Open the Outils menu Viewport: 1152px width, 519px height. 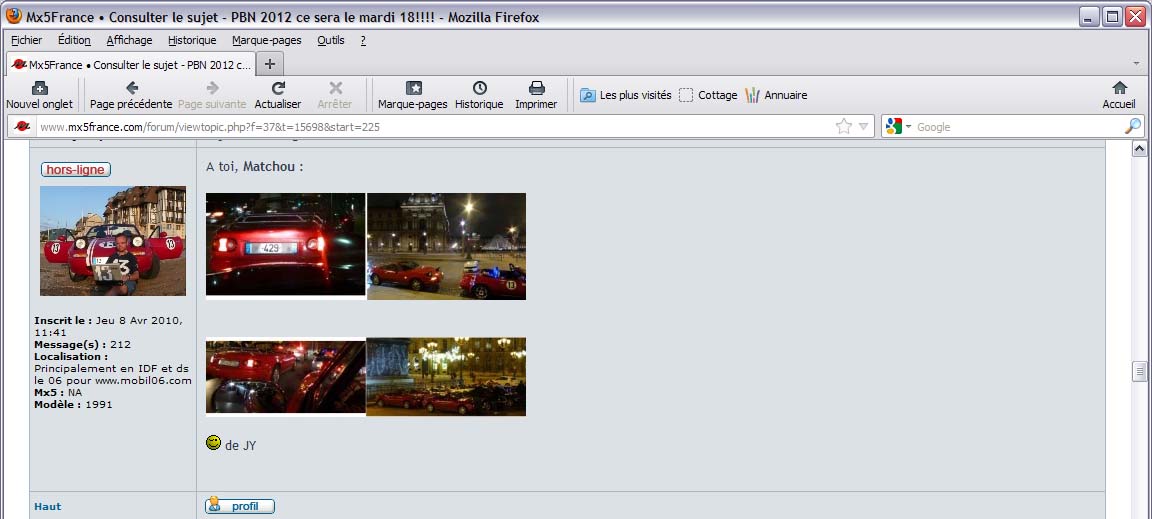click(331, 40)
